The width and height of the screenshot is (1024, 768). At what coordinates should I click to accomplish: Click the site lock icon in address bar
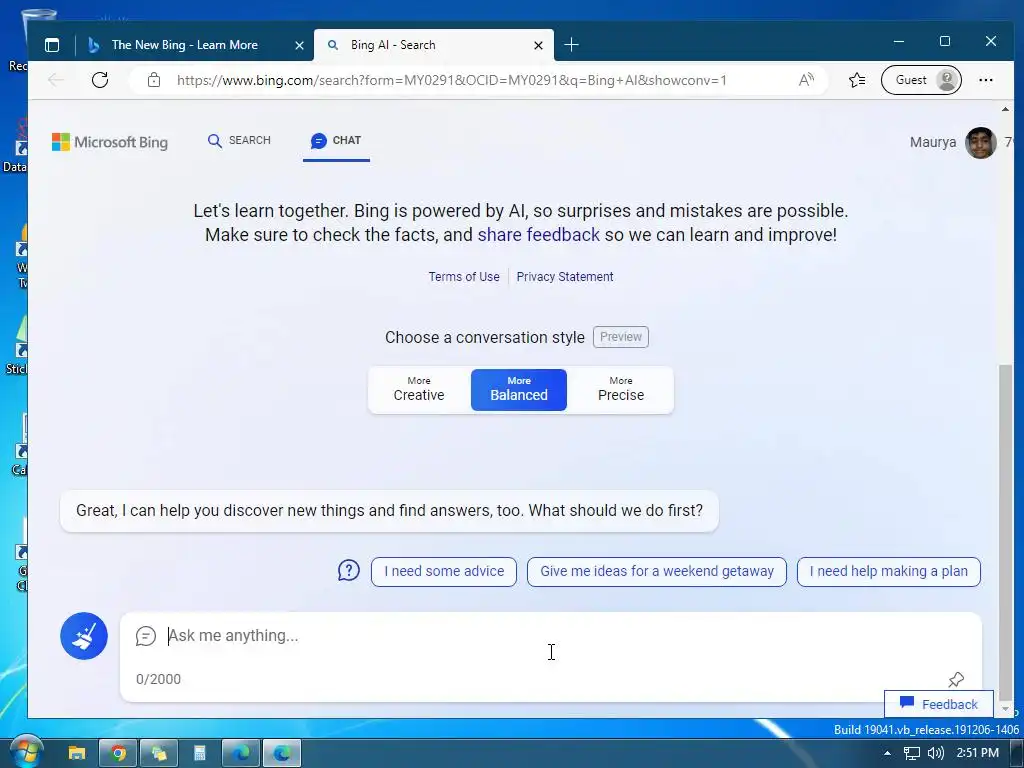(x=153, y=80)
